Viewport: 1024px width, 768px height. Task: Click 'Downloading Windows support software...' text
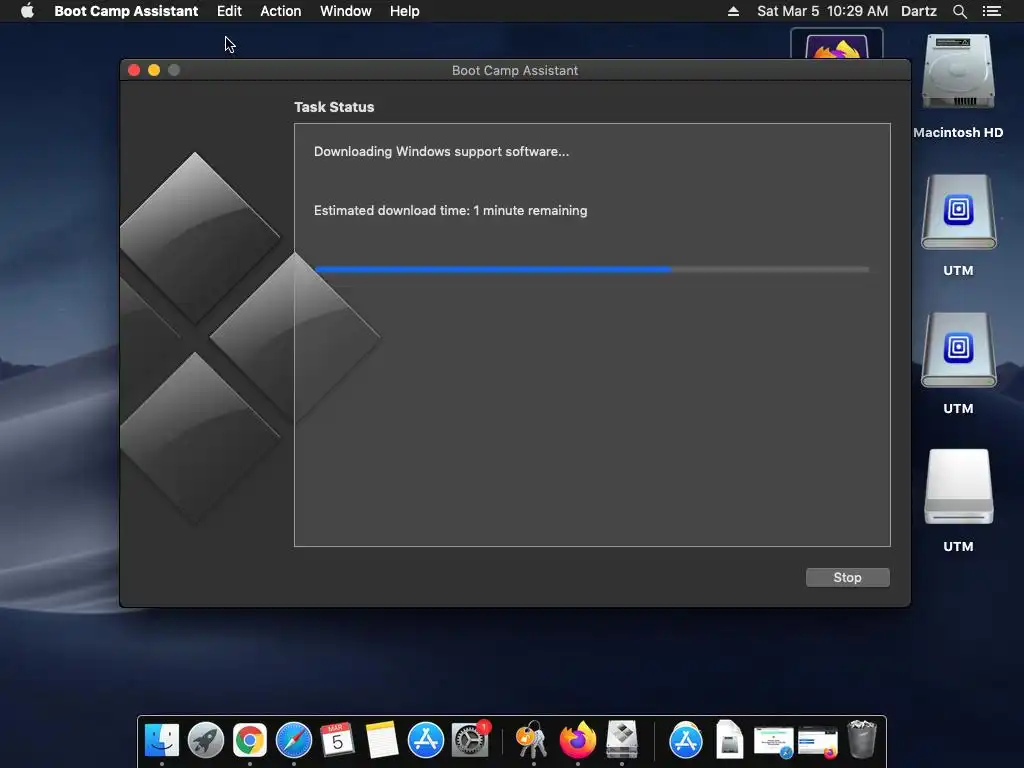441,152
